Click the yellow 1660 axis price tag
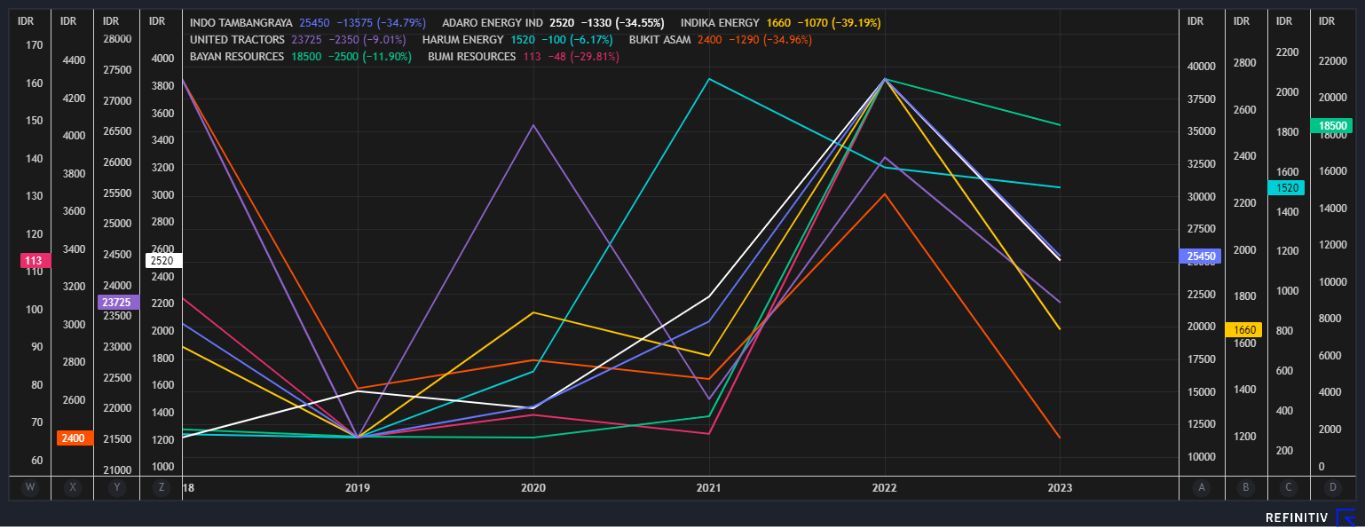The image size is (1365, 527). [x=1245, y=329]
